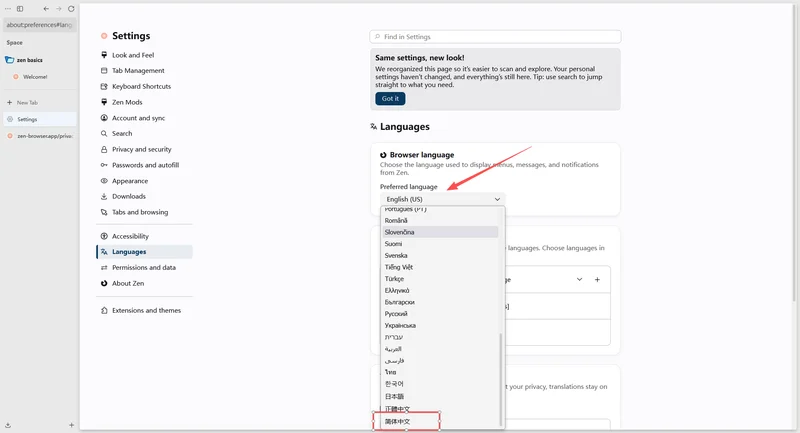Toggle the sidebar panel icon
The width and height of the screenshot is (800, 433).
[x=20, y=9]
